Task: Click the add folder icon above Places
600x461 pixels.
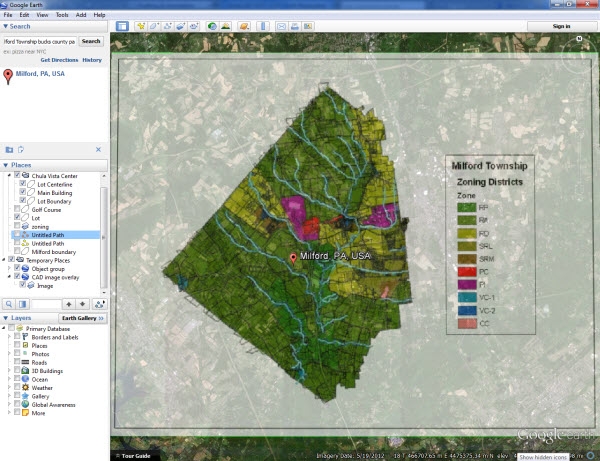Action: point(9,150)
